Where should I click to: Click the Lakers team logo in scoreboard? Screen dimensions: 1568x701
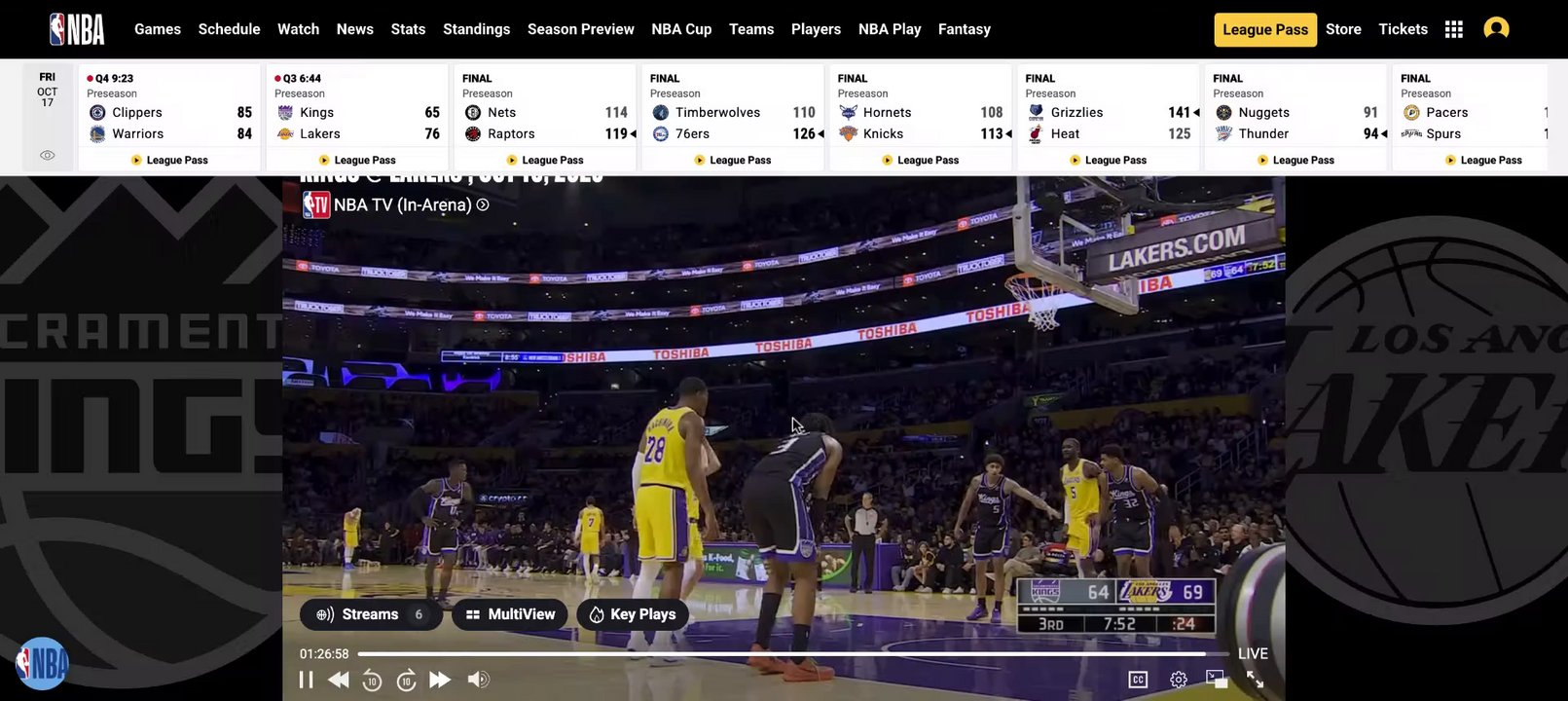285,134
